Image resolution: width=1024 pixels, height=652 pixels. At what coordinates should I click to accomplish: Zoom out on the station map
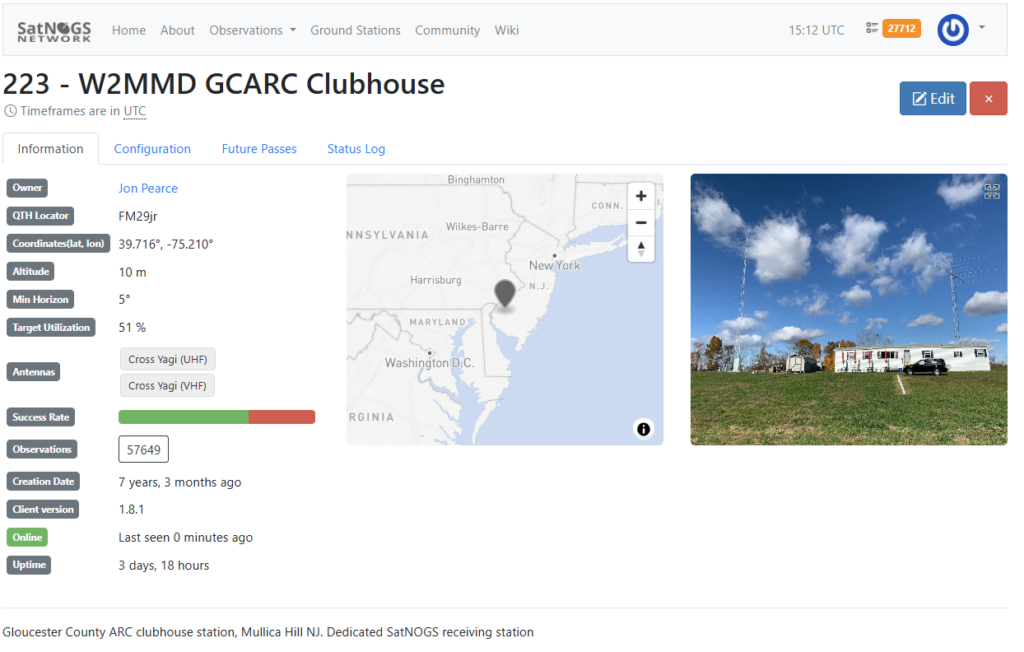coord(641,222)
